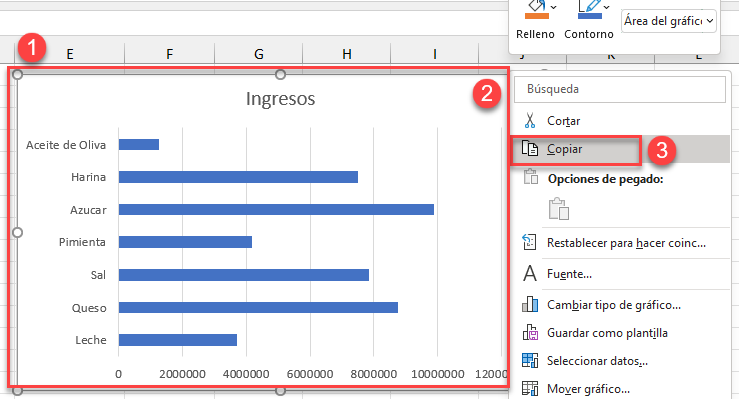Select column header I

click(435, 54)
